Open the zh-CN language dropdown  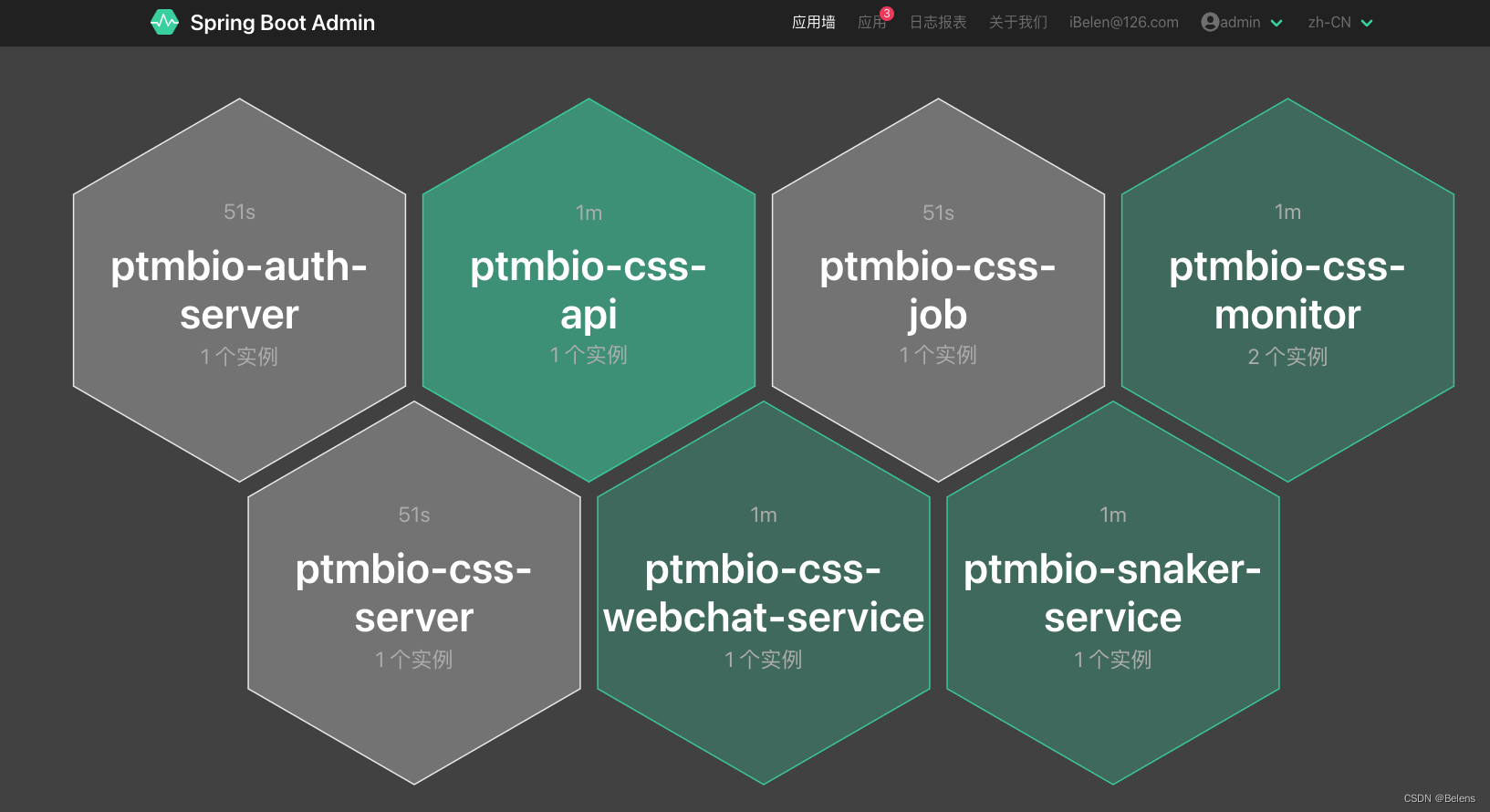(x=1339, y=22)
